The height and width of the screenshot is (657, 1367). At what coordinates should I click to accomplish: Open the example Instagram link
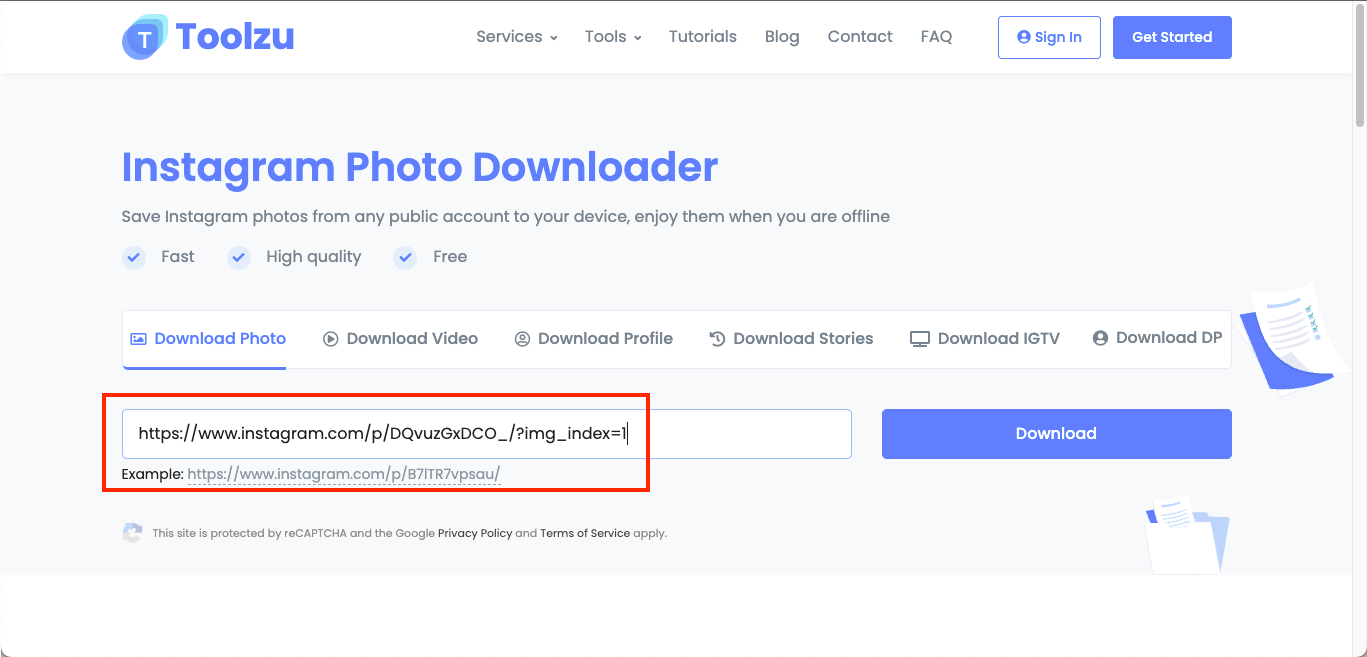pyautogui.click(x=343, y=474)
